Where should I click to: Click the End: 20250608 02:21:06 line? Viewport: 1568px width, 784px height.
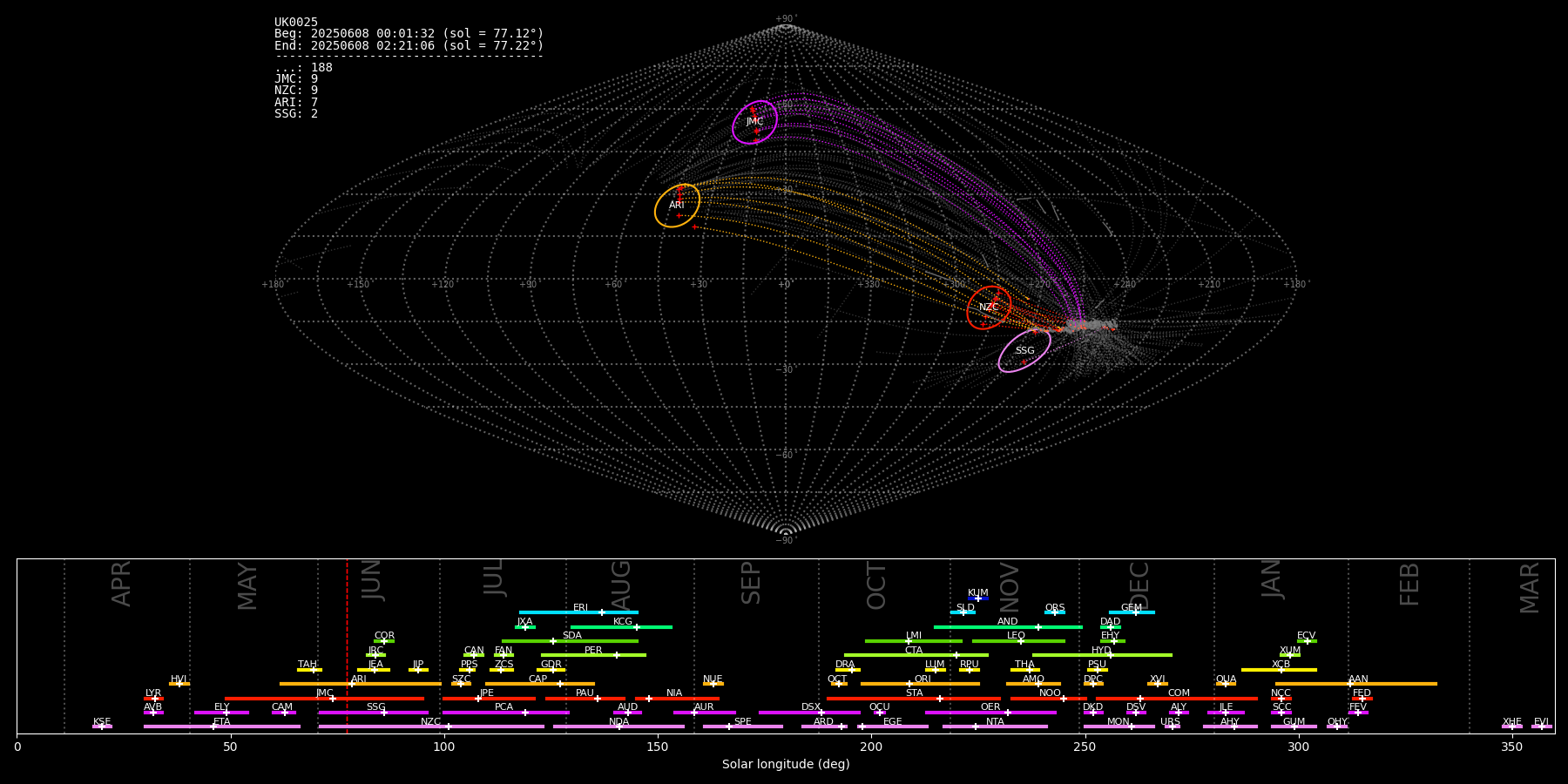click(x=409, y=45)
